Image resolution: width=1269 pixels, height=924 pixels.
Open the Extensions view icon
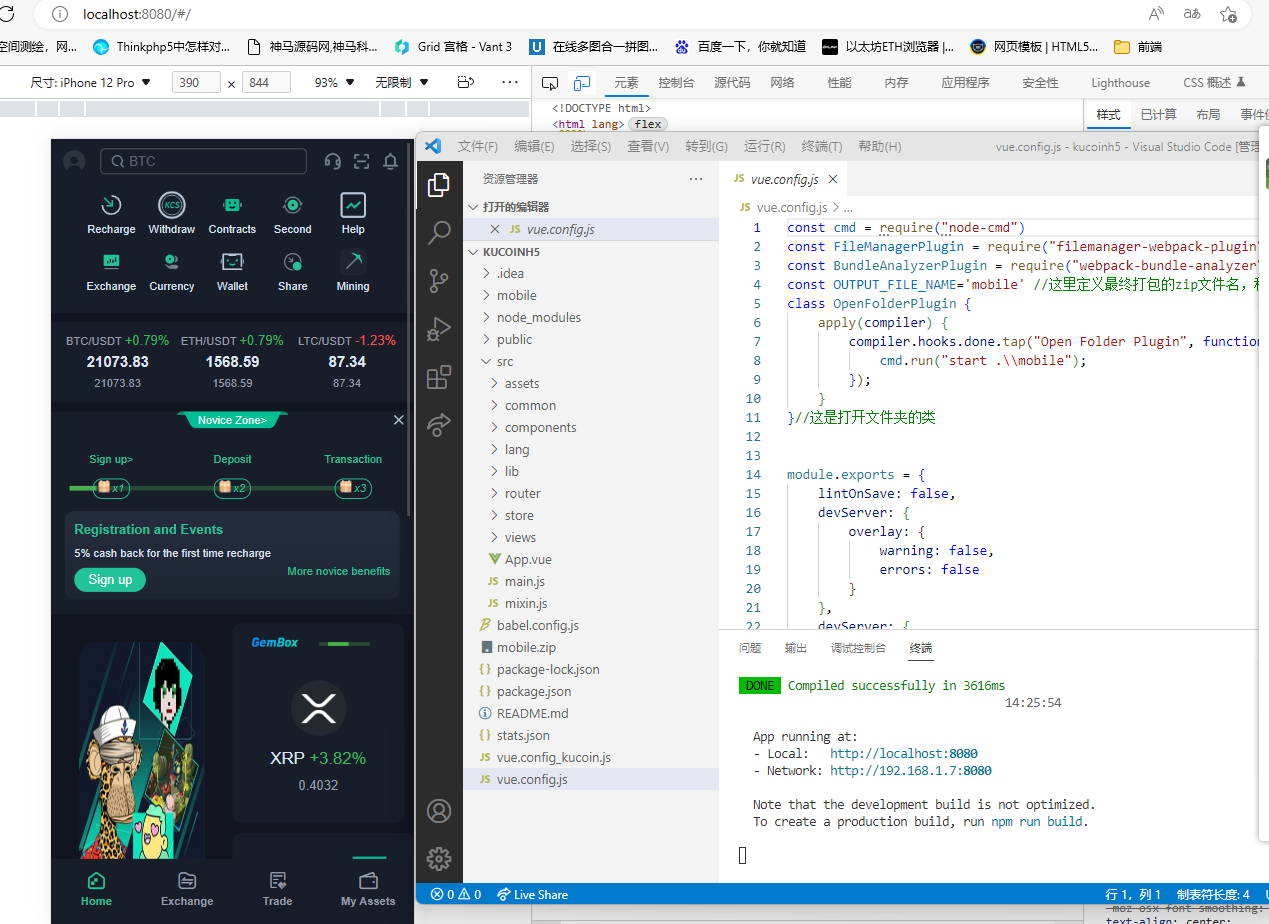(439, 377)
